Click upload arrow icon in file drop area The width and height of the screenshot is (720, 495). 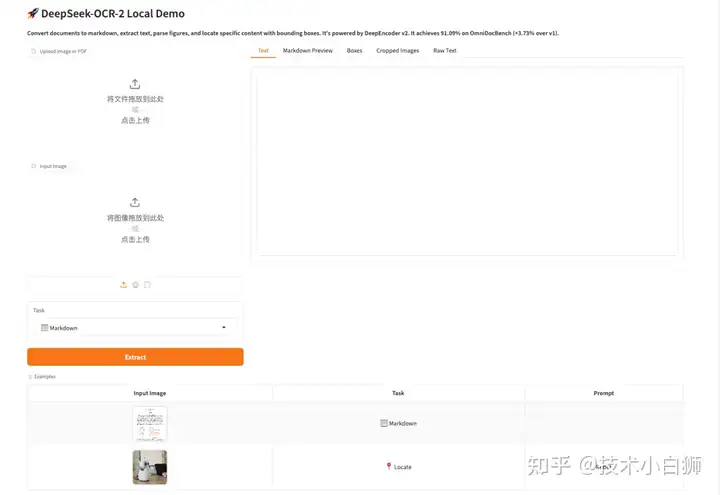[135, 84]
